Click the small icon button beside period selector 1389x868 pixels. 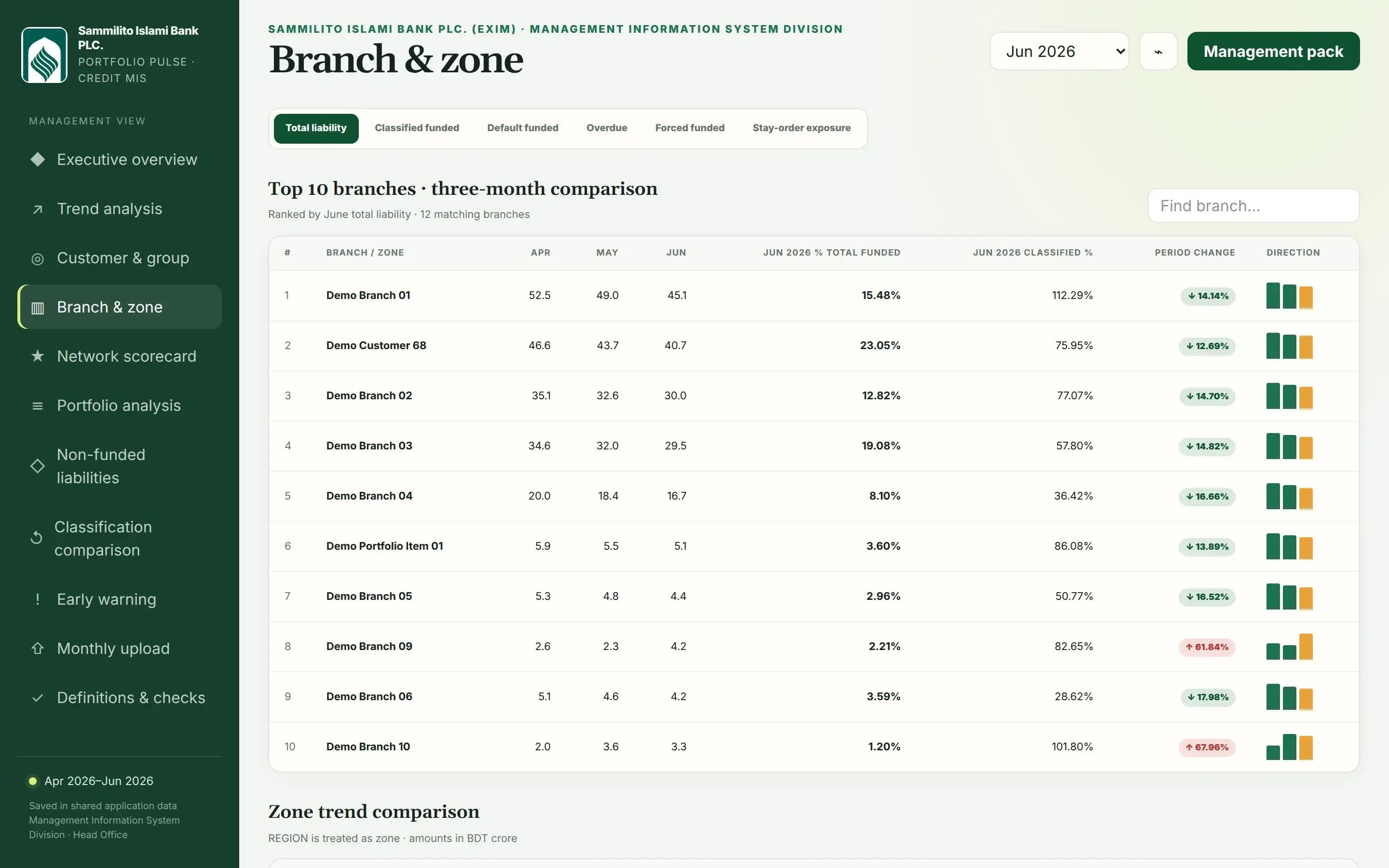(1158, 51)
